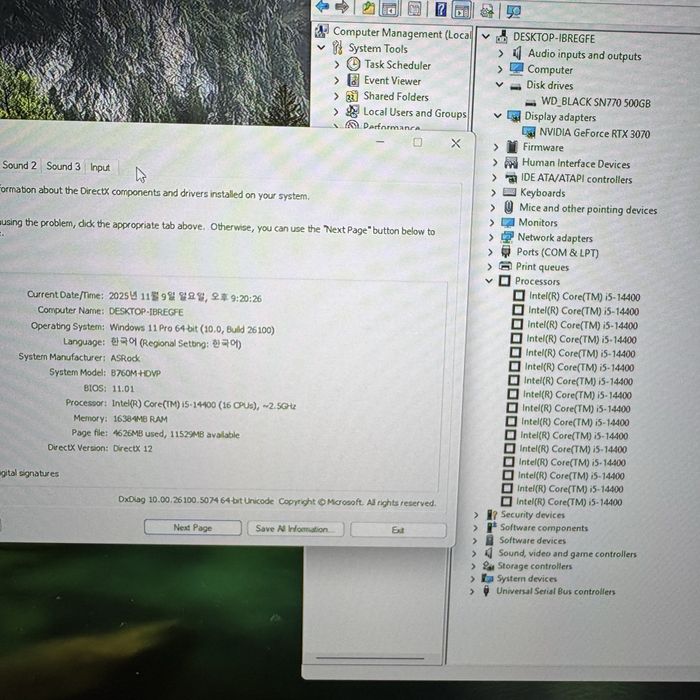Image resolution: width=700 pixels, height=700 pixels.
Task: Select the Human Interface Devices icon
Action: [511, 162]
